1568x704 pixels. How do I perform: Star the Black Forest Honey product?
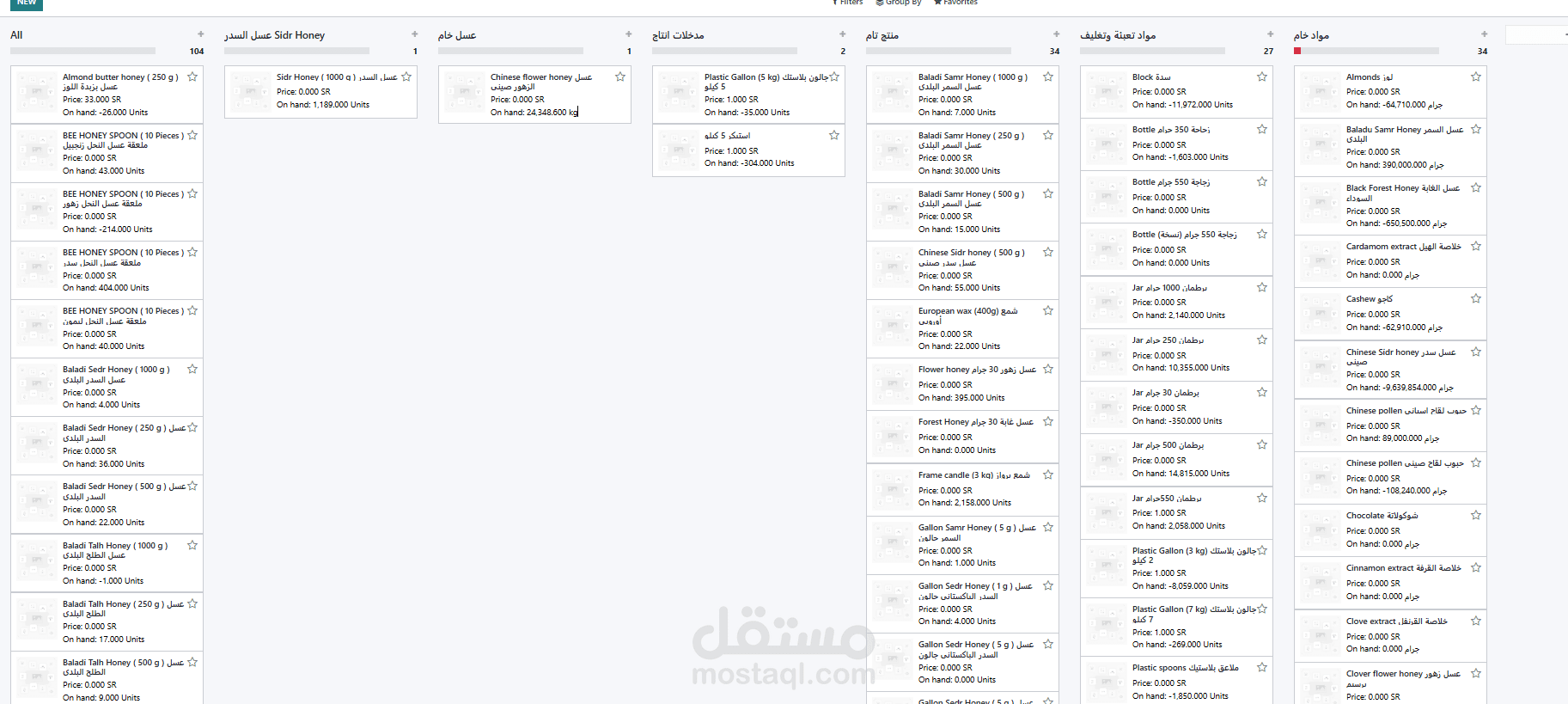tap(1476, 187)
